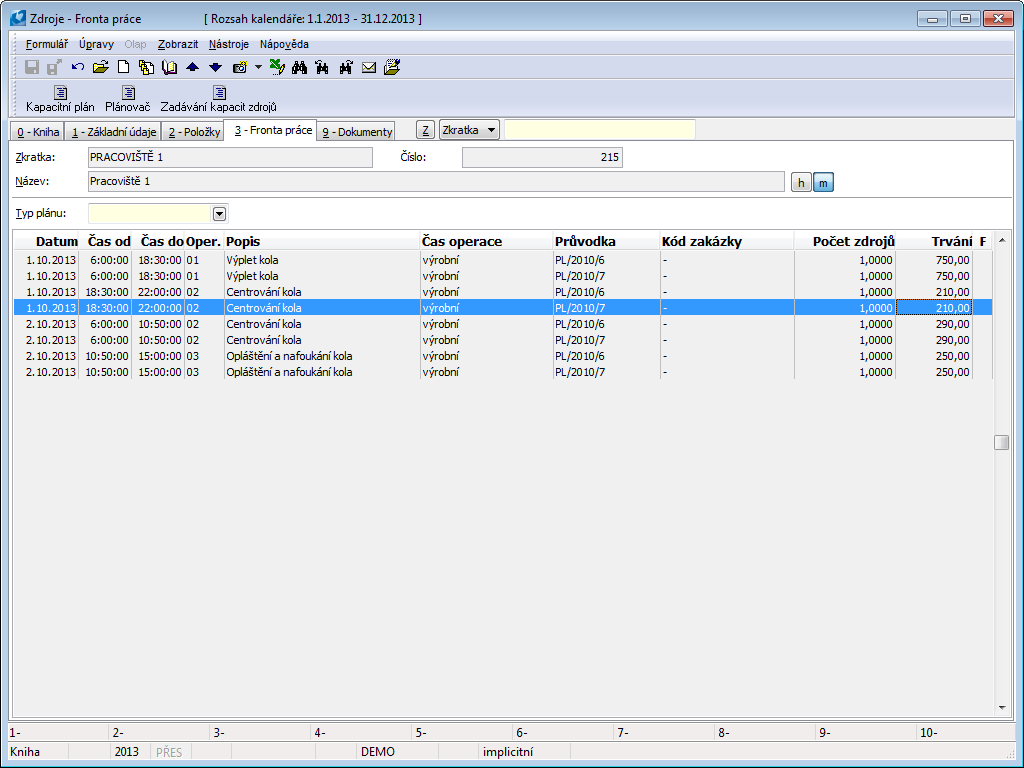The image size is (1024, 768).
Task: Click the blue down arrow icon
Action: coord(215,67)
